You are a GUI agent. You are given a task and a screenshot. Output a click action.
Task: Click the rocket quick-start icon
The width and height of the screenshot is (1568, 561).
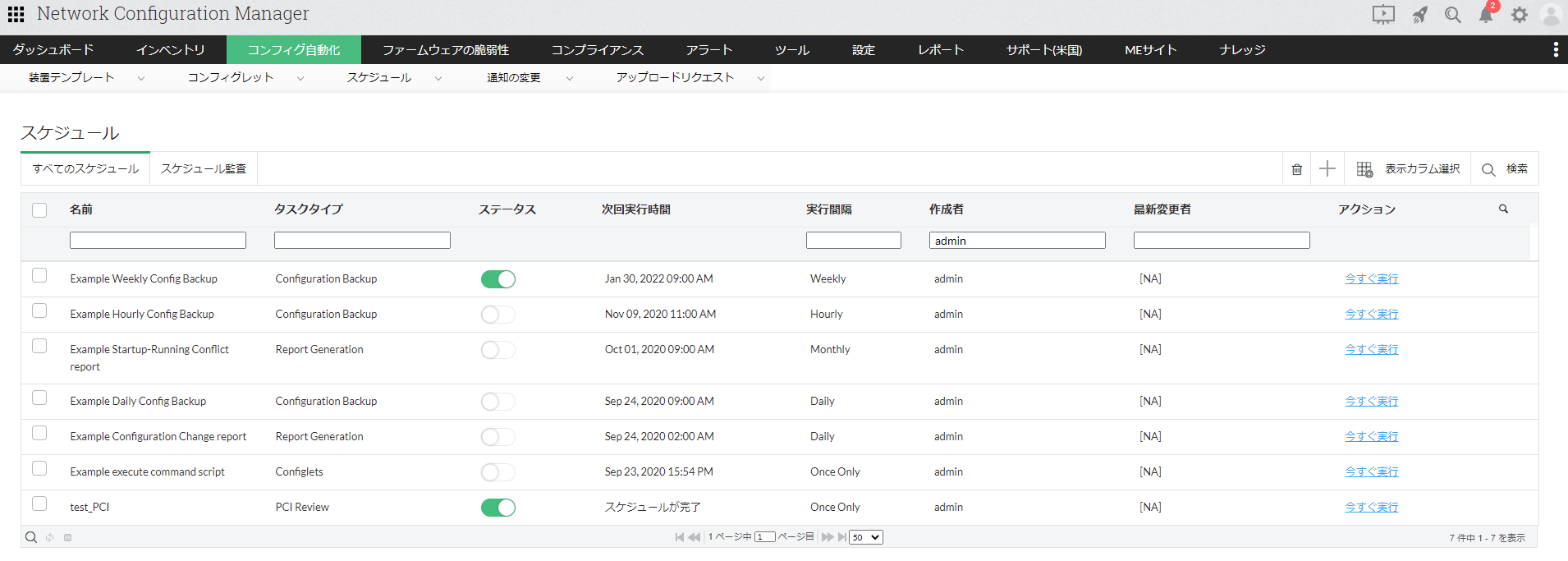[1419, 15]
